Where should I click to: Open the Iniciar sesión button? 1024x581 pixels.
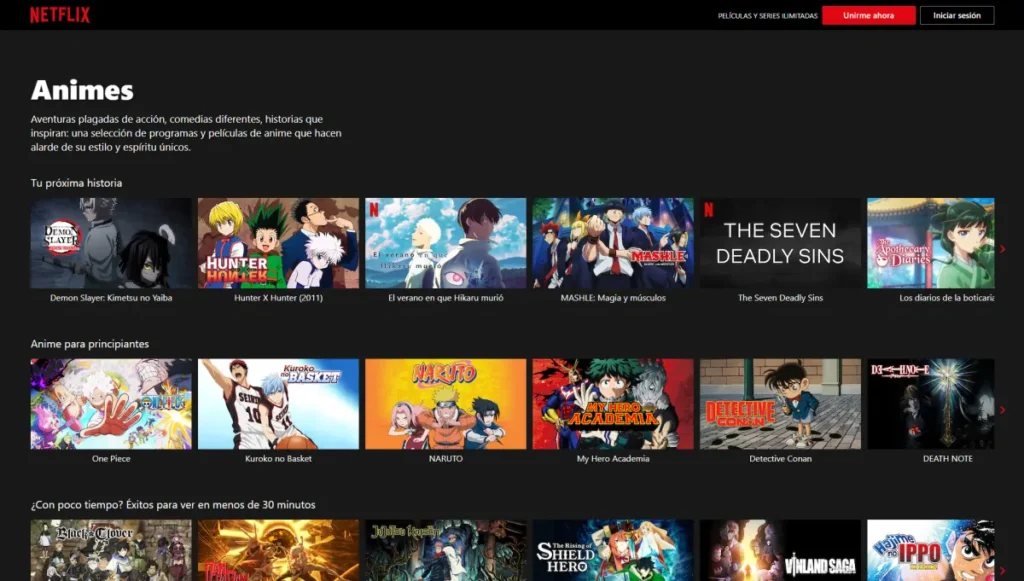point(957,15)
